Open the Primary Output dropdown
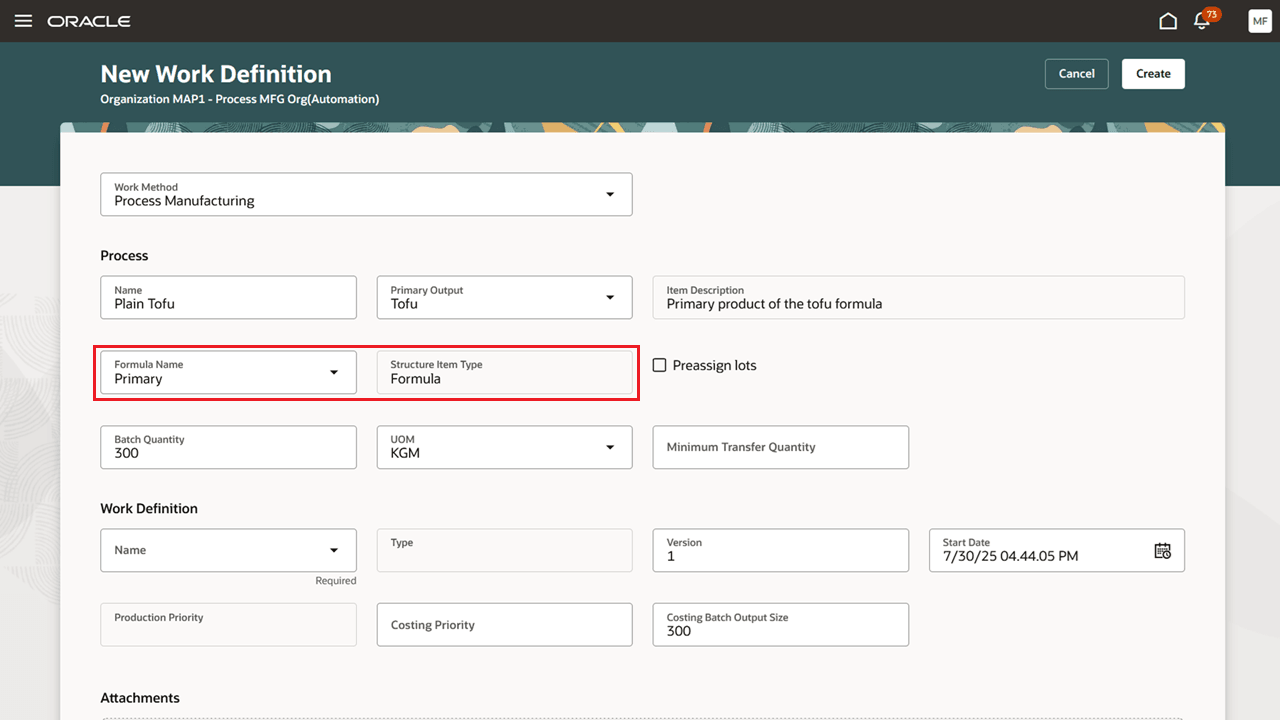Screen dimensions: 1280x720 pyautogui.click(x=610, y=297)
